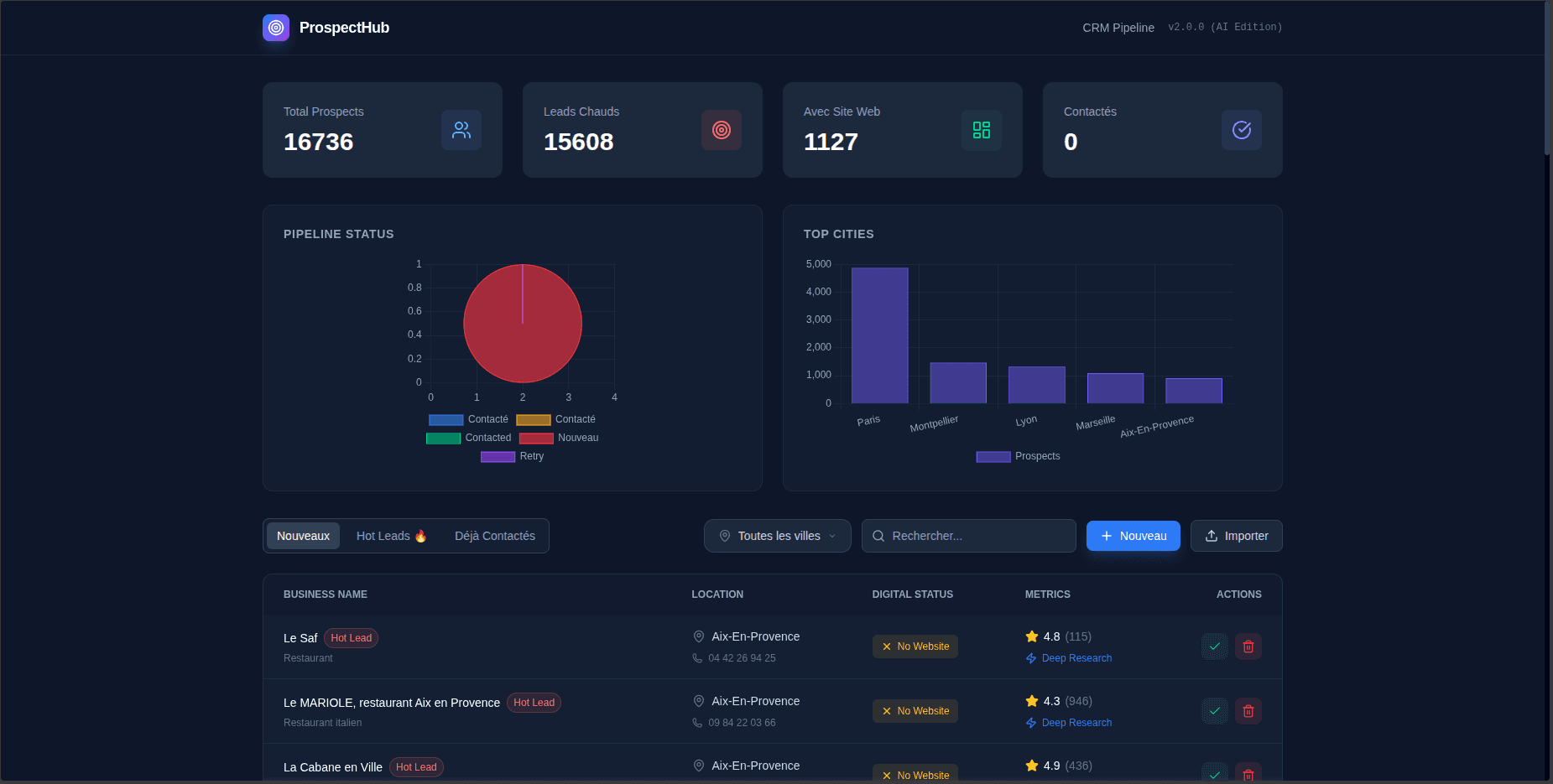The height and width of the screenshot is (784, 1553).
Task: Collapse the Prospects legend in Top Cities chart
Action: click(x=1018, y=456)
